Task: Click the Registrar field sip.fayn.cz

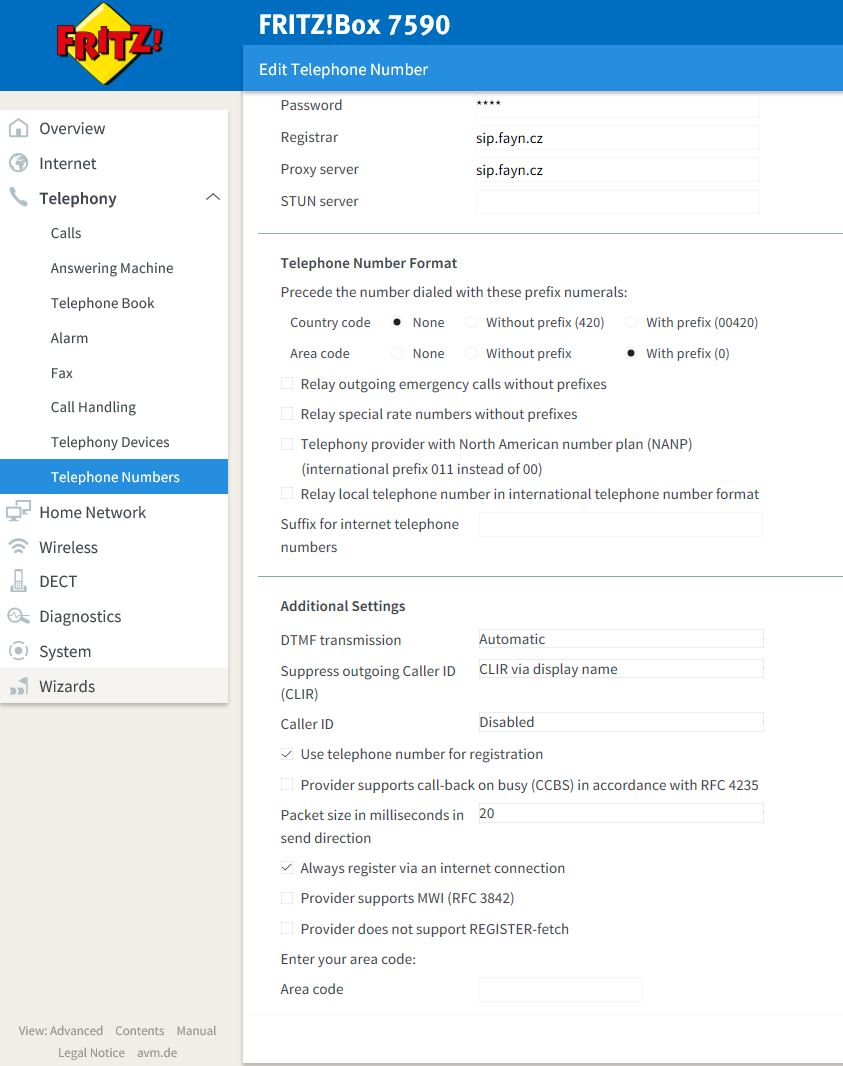Action: 617,137
